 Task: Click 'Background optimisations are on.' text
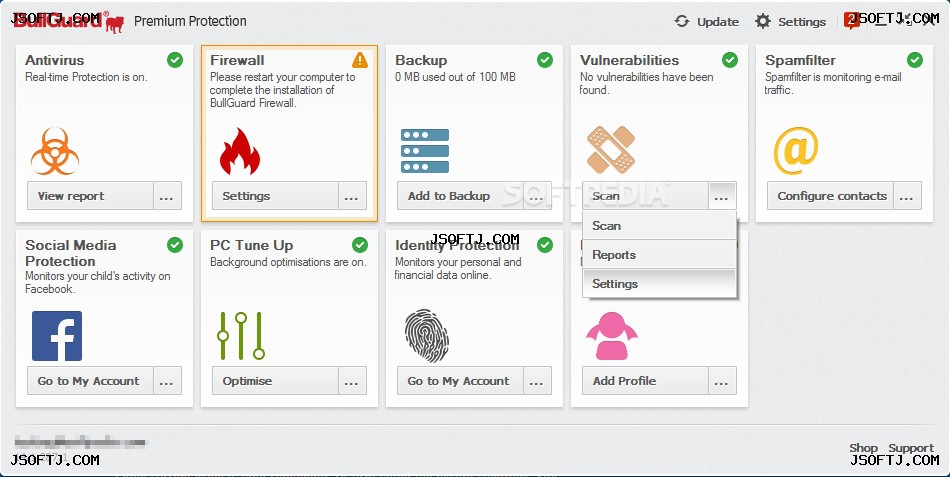point(288,262)
